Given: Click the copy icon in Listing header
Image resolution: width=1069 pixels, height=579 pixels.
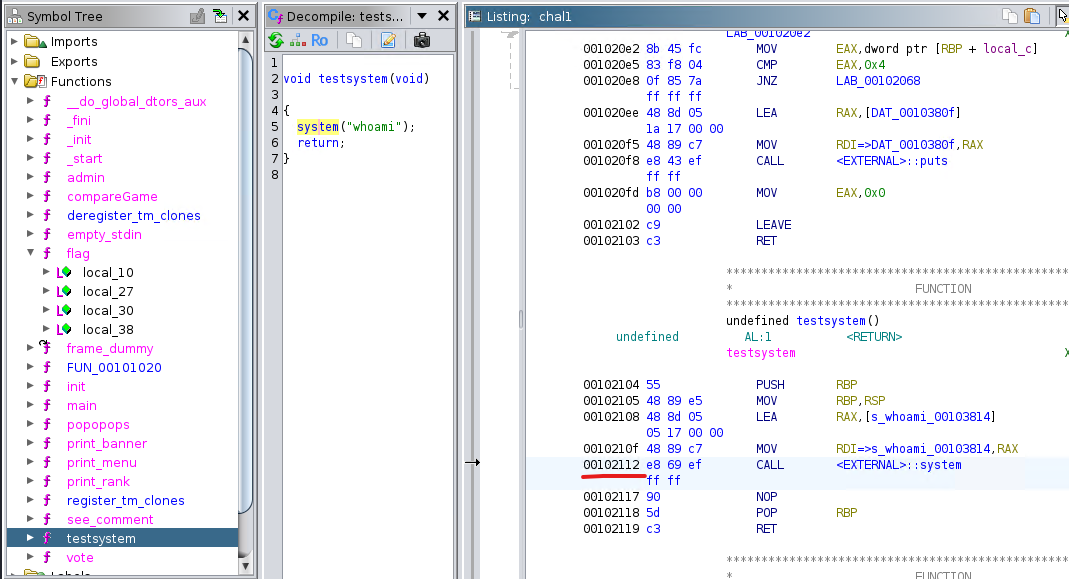Looking at the screenshot, I should (x=1010, y=16).
